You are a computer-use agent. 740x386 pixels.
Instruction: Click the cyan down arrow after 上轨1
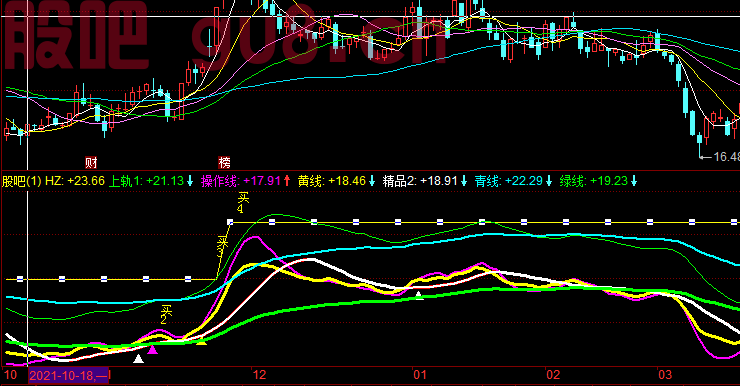pyautogui.click(x=190, y=181)
